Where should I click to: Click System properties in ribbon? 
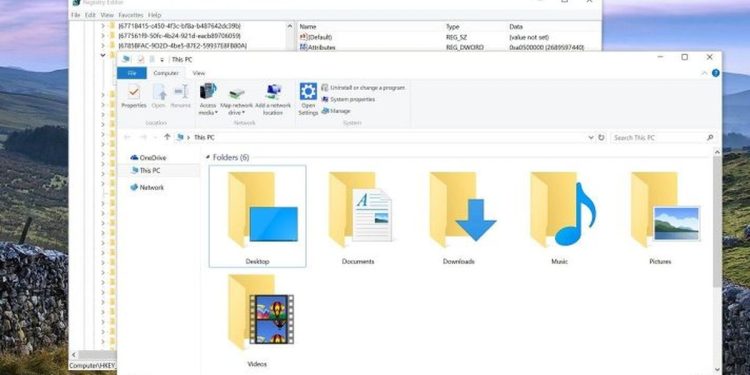[348, 99]
